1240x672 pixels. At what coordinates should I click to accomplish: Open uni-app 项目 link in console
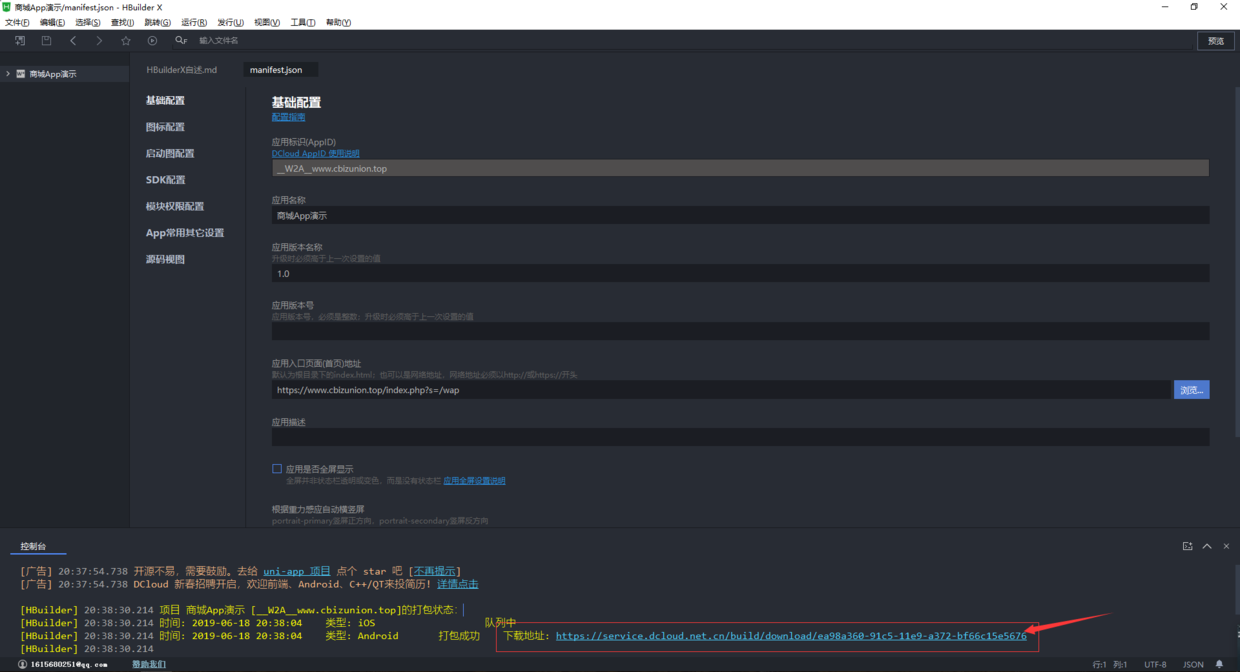click(297, 571)
